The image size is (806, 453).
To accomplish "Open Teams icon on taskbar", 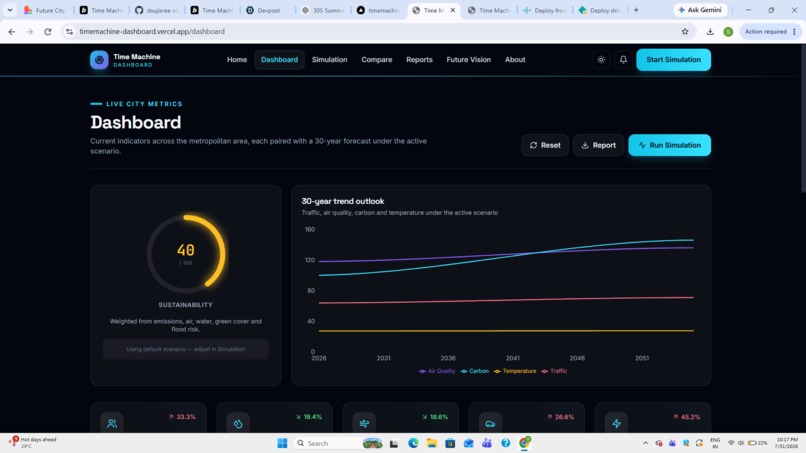I will 487,443.
